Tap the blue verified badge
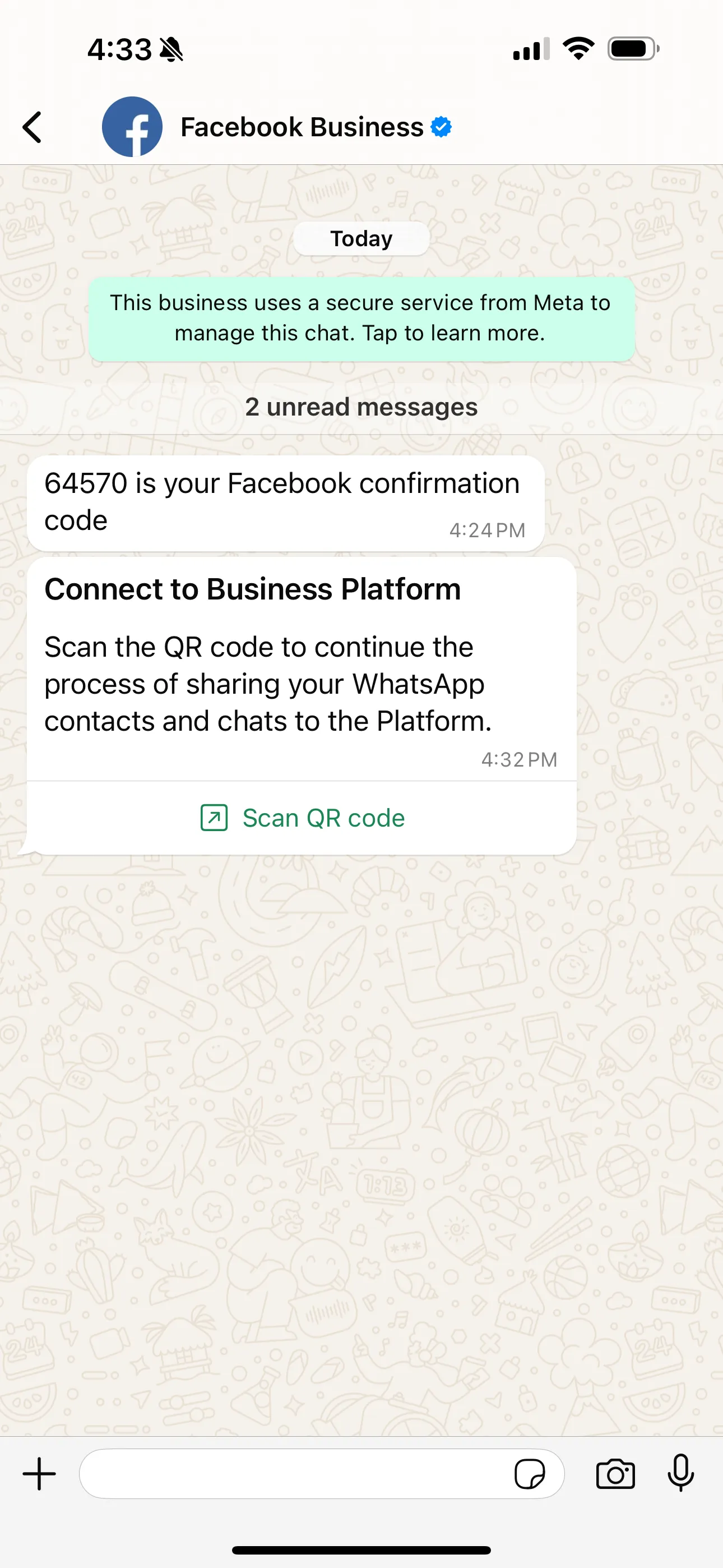This screenshot has height=1568, width=723. (x=441, y=127)
